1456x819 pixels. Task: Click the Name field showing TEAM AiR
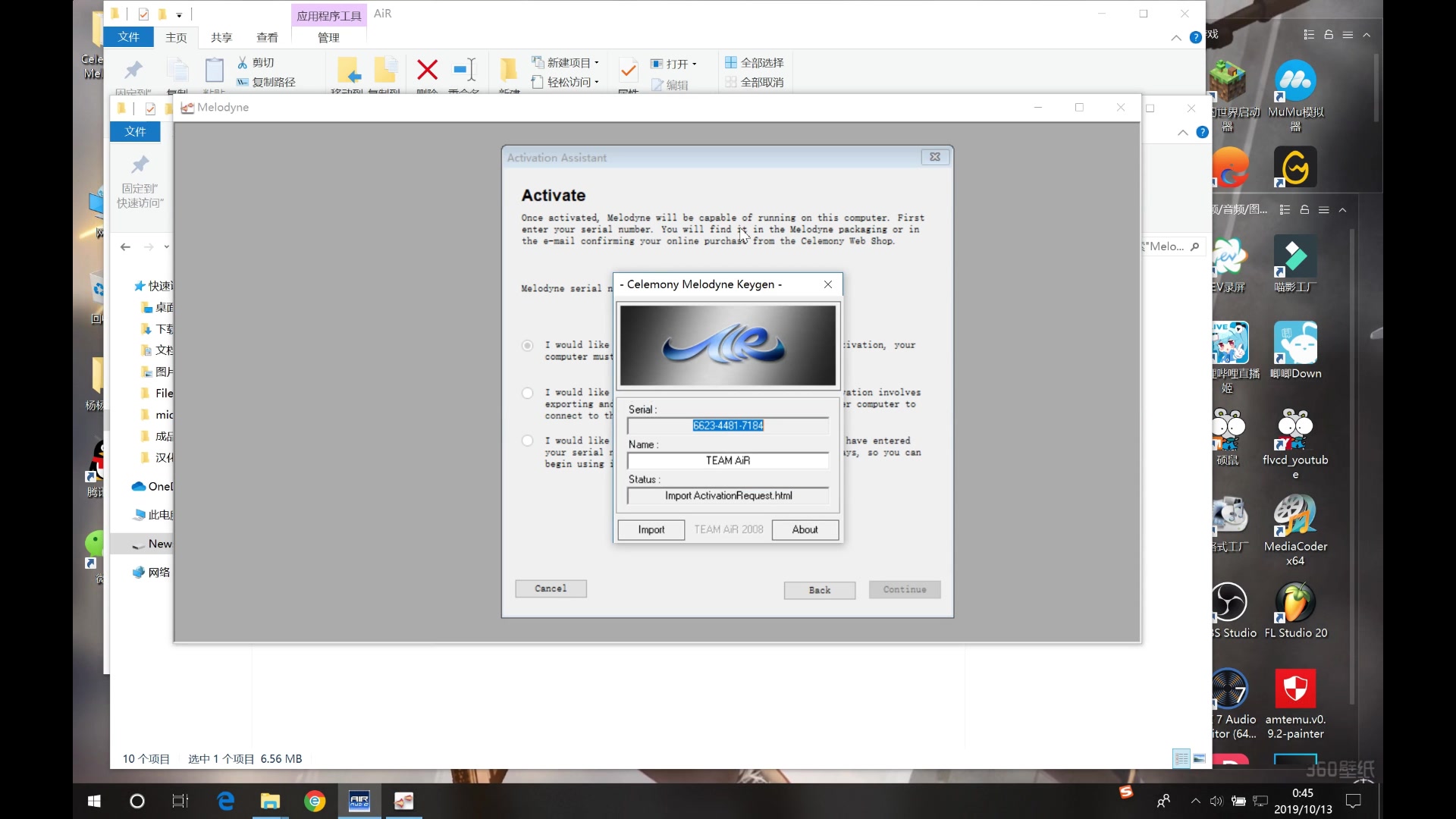(727, 460)
